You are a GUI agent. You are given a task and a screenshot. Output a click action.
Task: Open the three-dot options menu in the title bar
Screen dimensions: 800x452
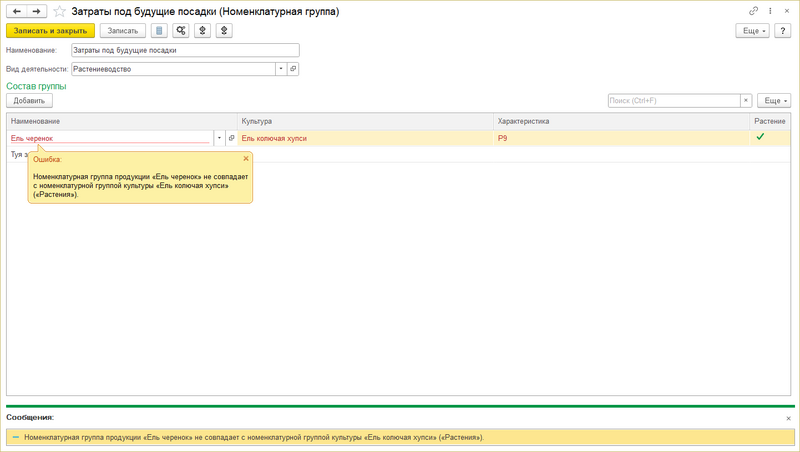[770, 11]
